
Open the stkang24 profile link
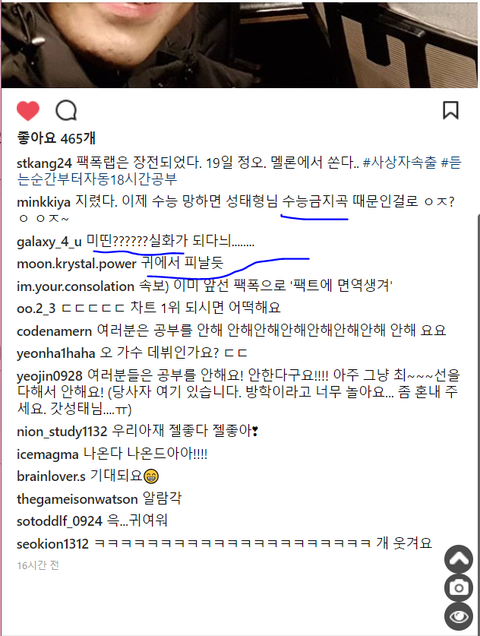44,163
